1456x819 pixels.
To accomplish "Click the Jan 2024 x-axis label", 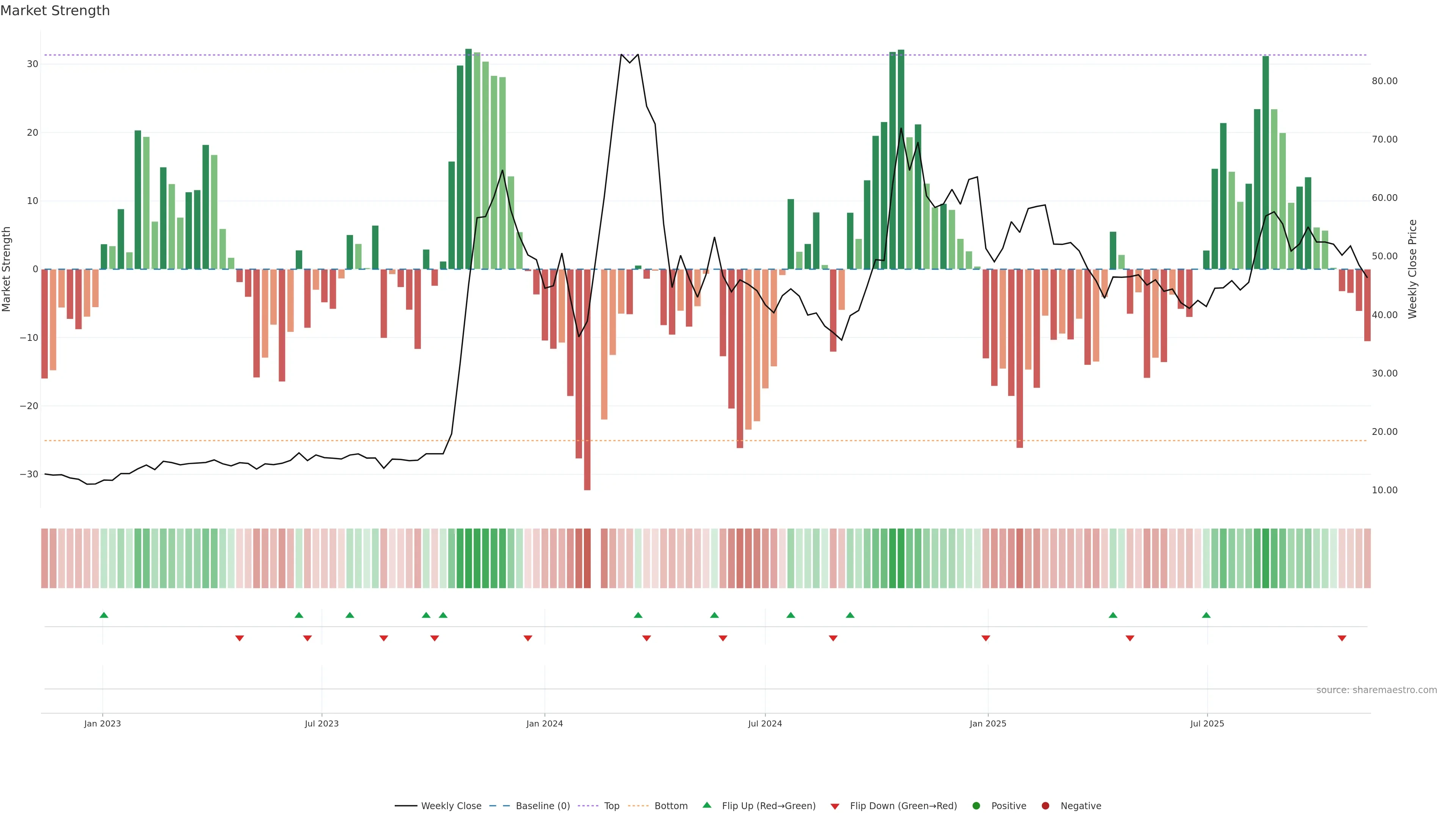I will [x=544, y=723].
